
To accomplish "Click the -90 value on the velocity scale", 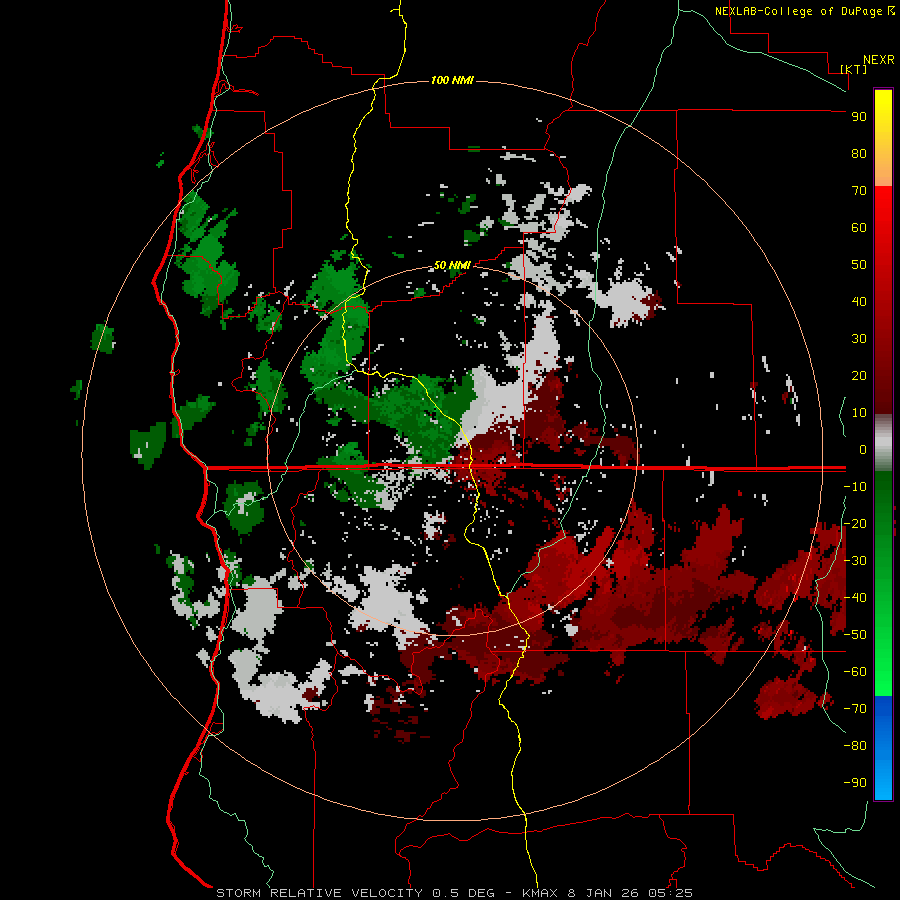I will (x=855, y=783).
